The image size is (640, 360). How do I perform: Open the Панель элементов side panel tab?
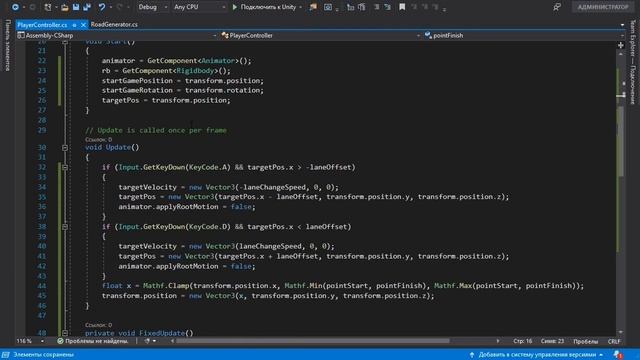8,45
